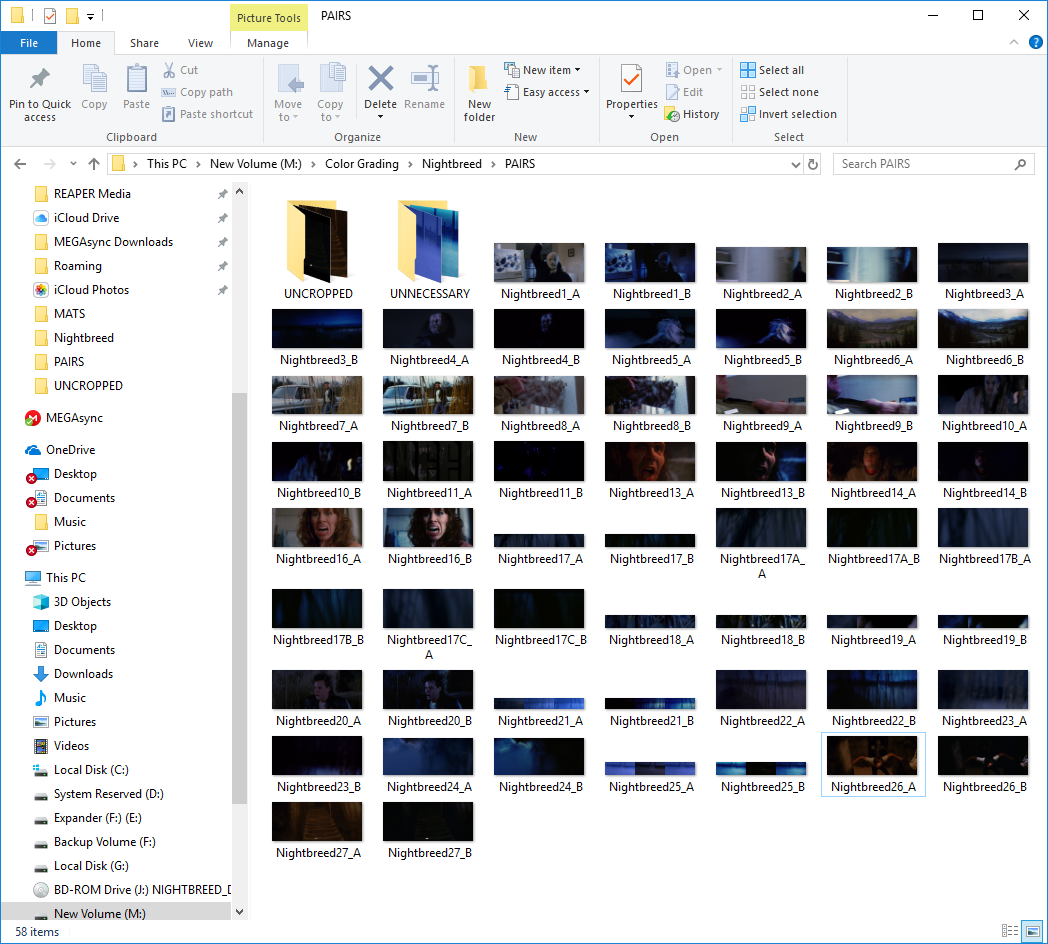Unpin iCloud Photos pin icon

pos(223,290)
